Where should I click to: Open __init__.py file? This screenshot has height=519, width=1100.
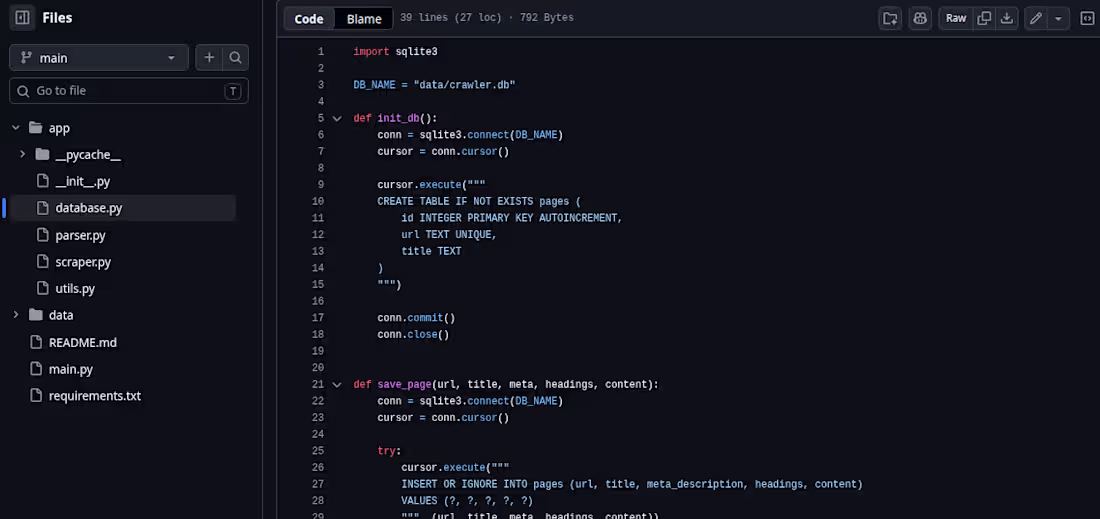83,182
